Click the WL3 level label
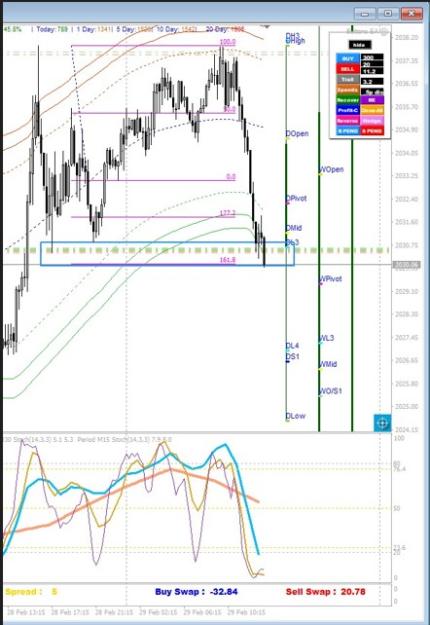Viewport: 430px width, 625px height. [327, 338]
